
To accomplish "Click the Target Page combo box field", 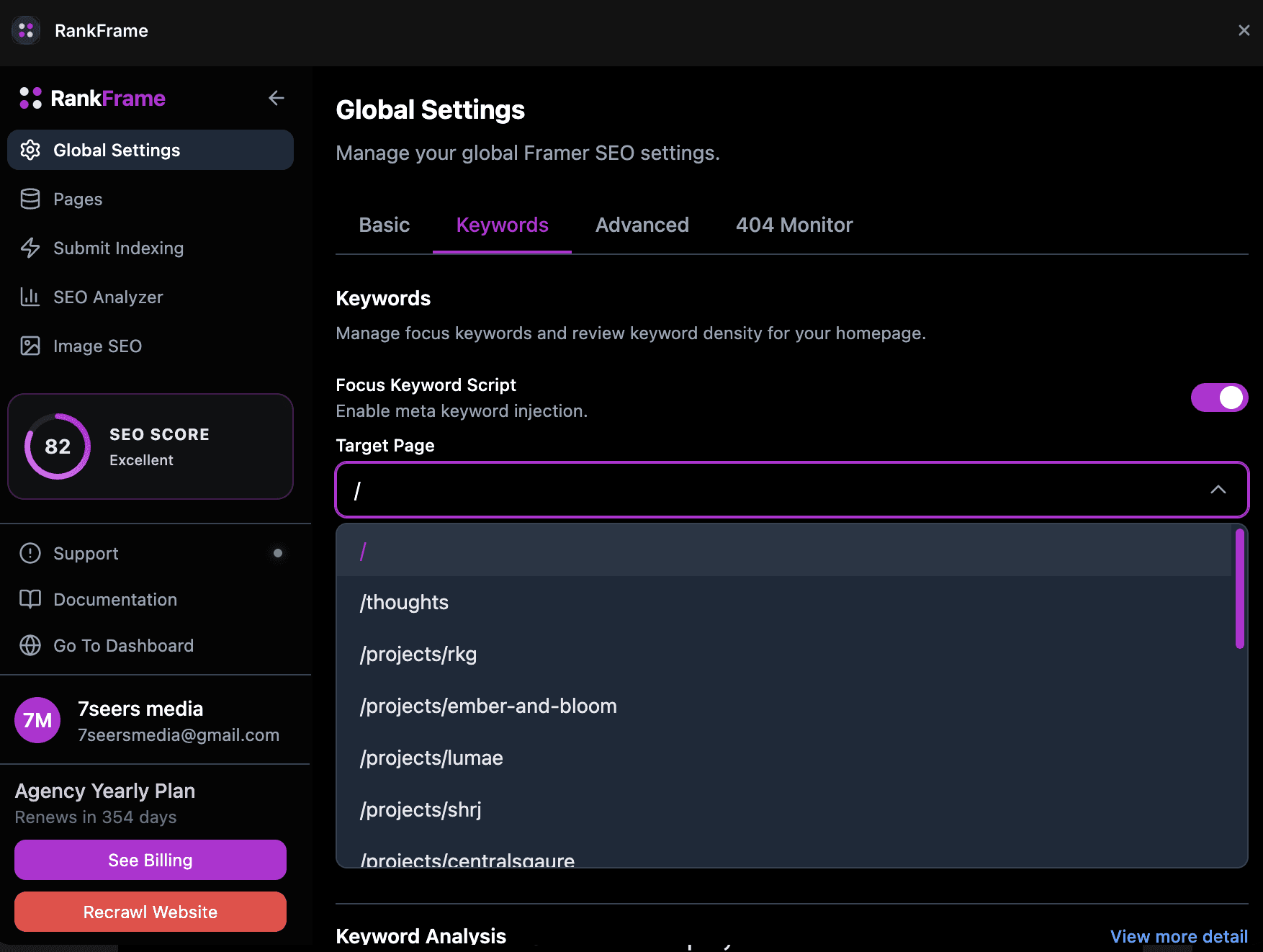I will pyautogui.click(x=792, y=490).
